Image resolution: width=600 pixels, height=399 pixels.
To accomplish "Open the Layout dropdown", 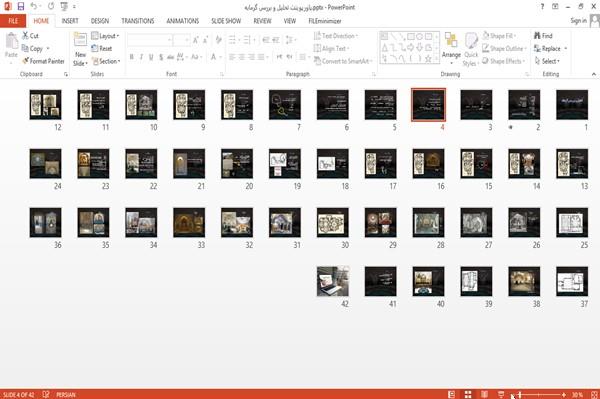I will click(x=105, y=36).
